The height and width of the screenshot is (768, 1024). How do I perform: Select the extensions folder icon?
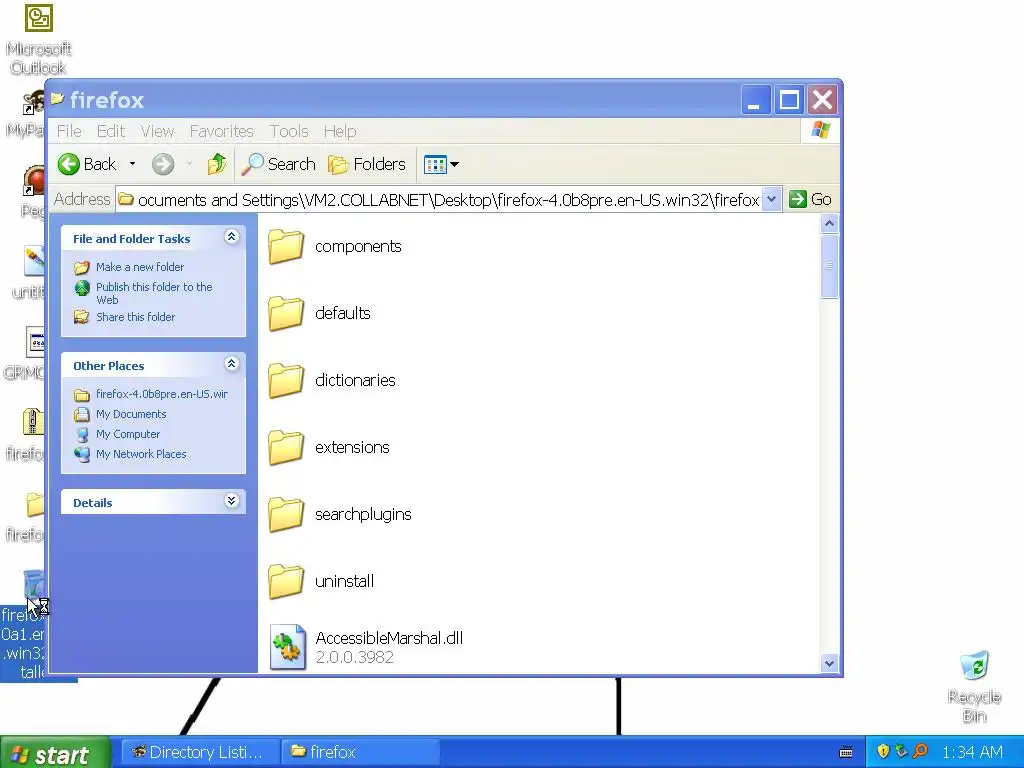pos(286,447)
